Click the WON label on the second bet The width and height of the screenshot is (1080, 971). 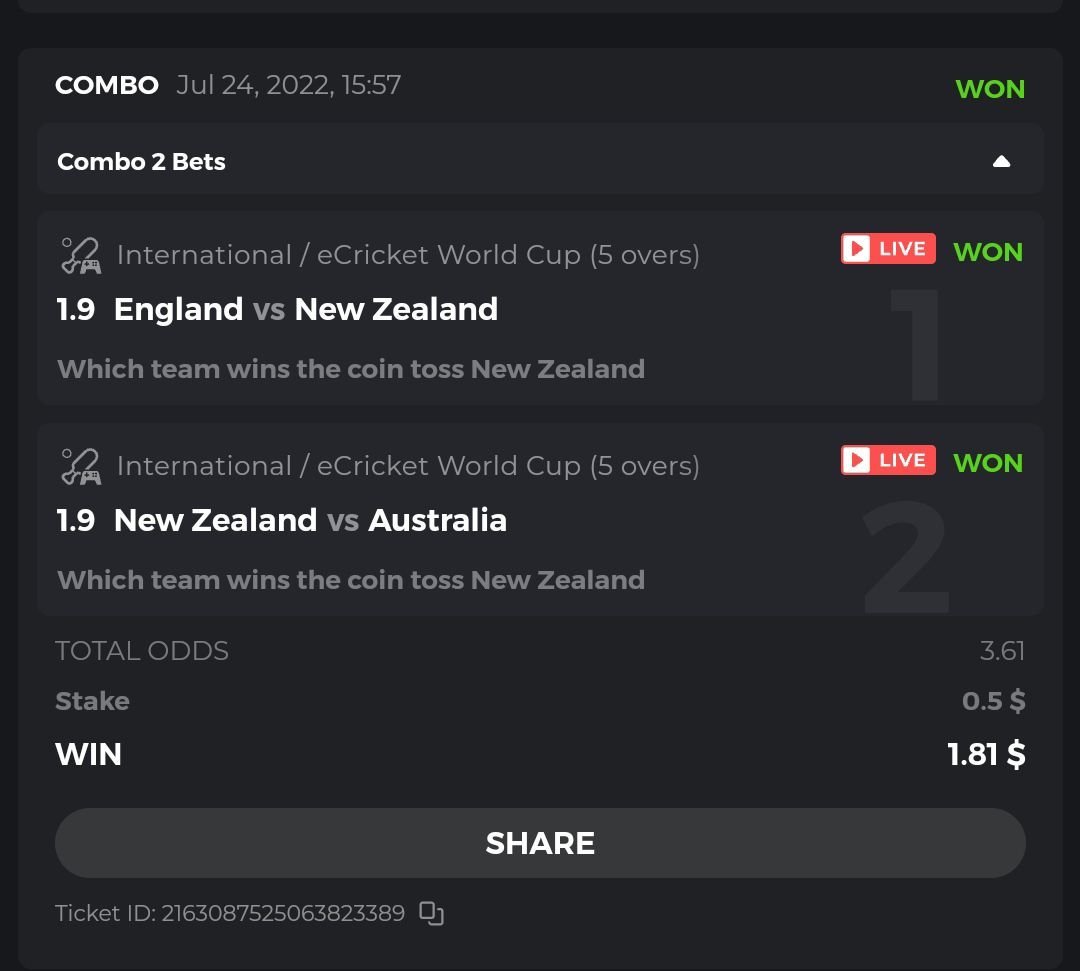(x=988, y=463)
